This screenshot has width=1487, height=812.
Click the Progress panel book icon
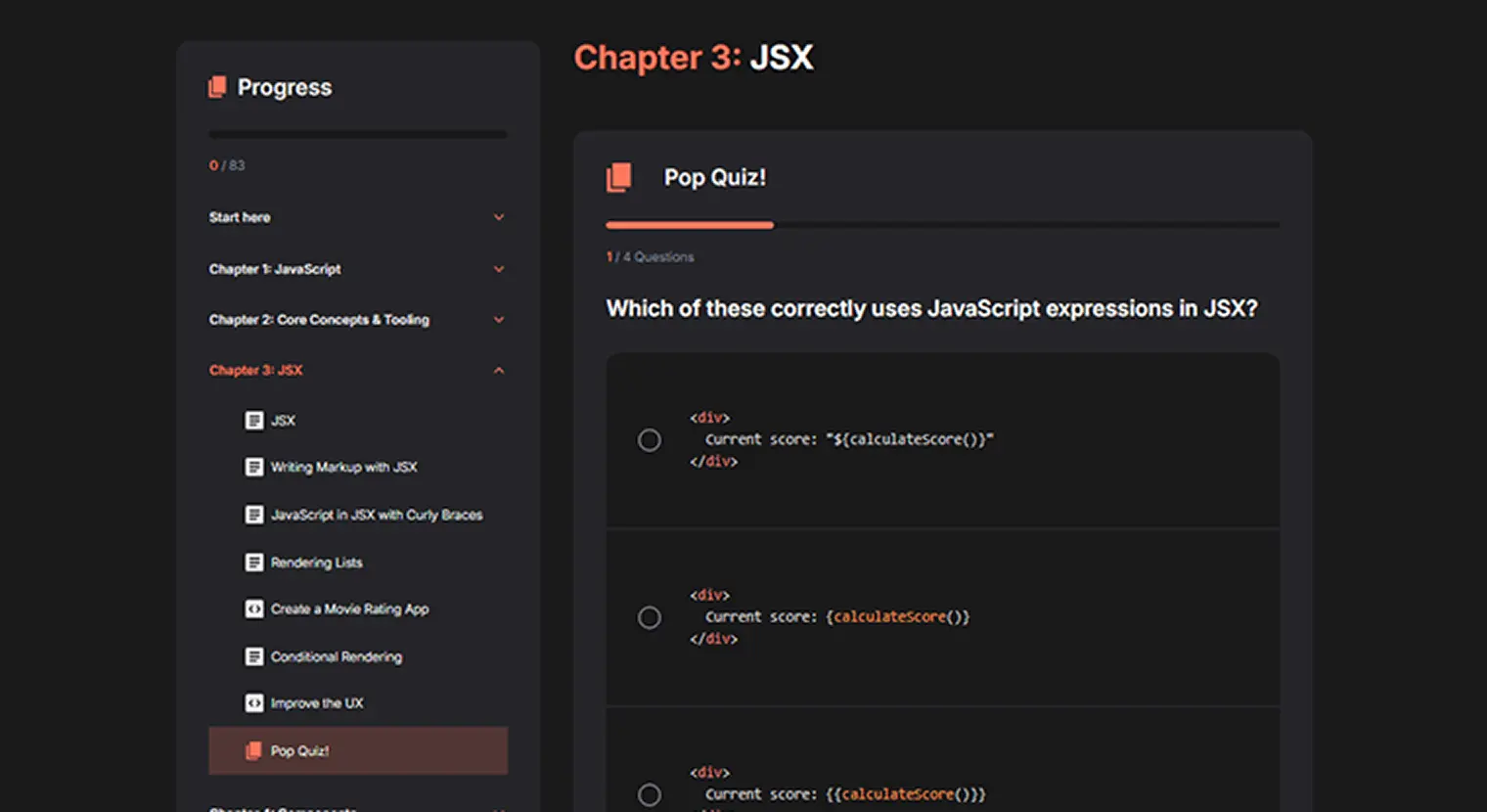[217, 88]
